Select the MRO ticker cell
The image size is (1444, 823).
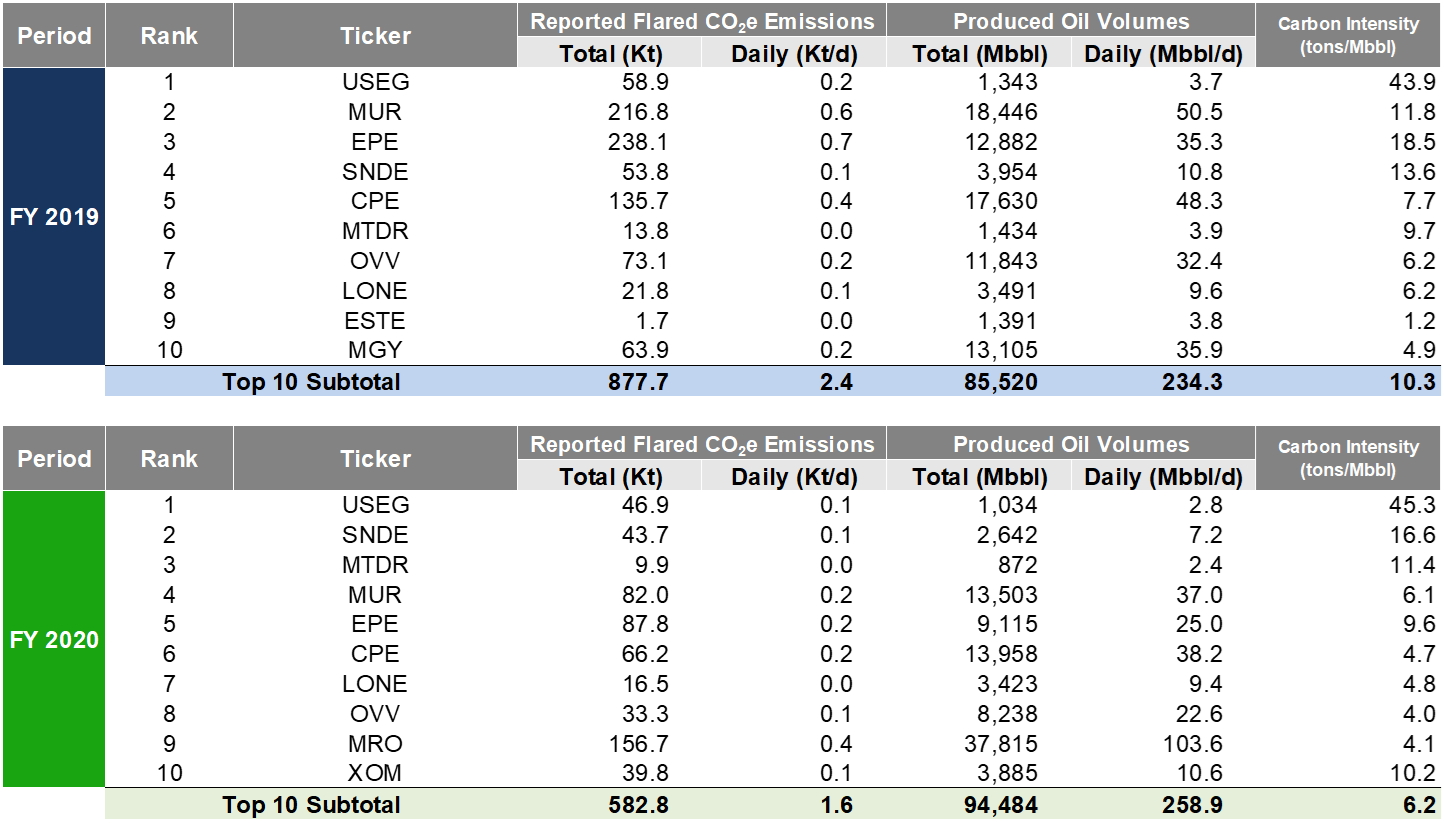point(375,744)
